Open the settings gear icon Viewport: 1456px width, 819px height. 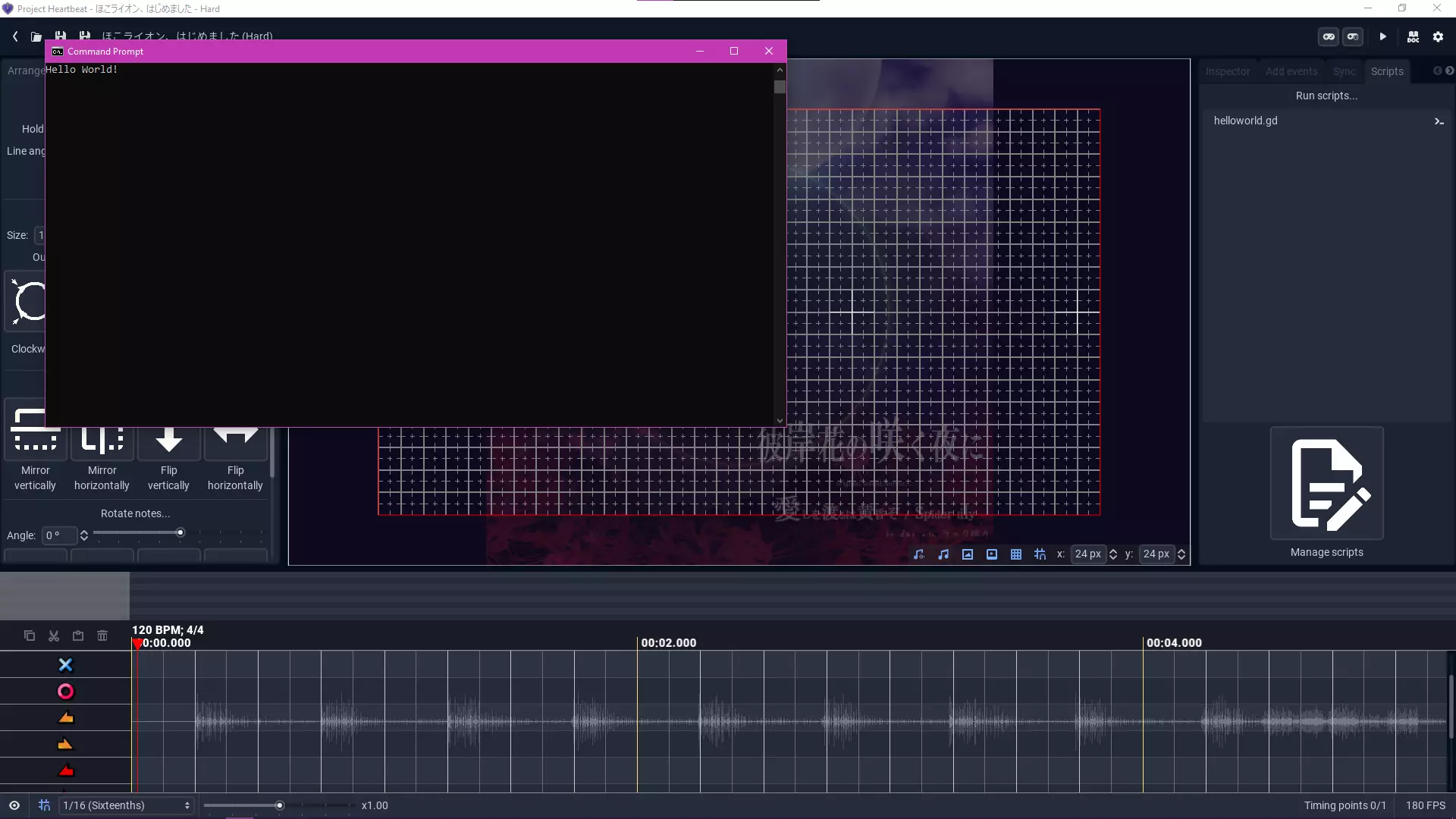point(1438,36)
